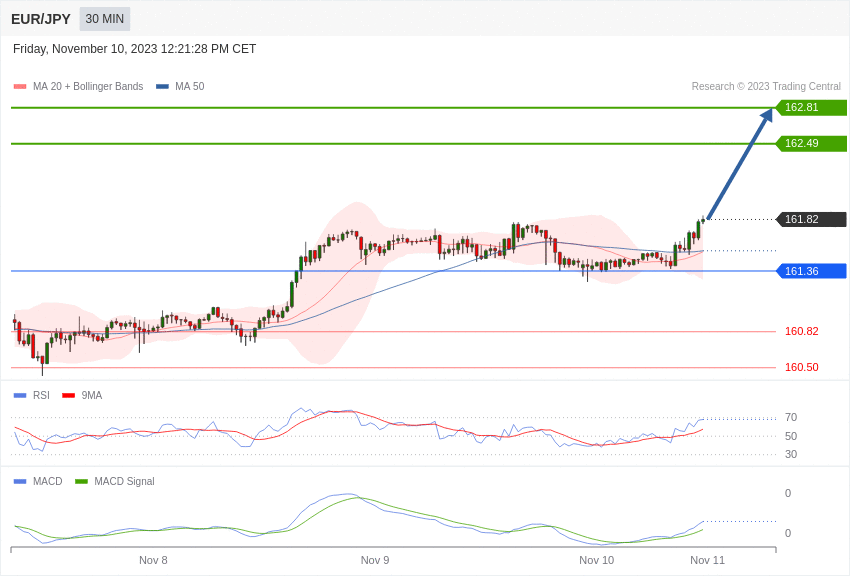Click the MA 20 + Bollinger Bands legend swatch
Screen dimensions: 850x576
pos(20,87)
